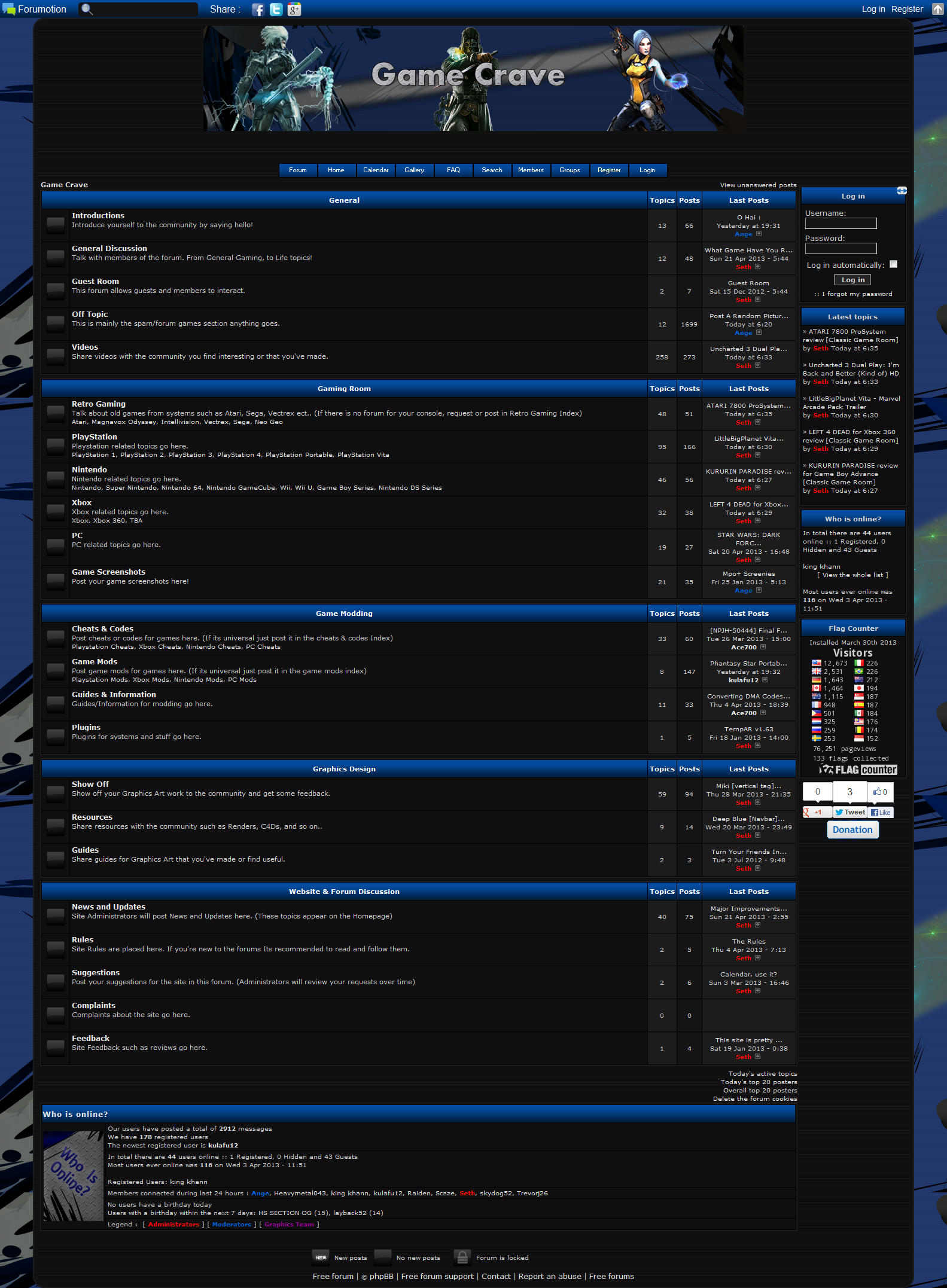This screenshot has width=947, height=1288.
Task: Open ATARI 7800 ProSystem latest topic
Action: (850, 336)
